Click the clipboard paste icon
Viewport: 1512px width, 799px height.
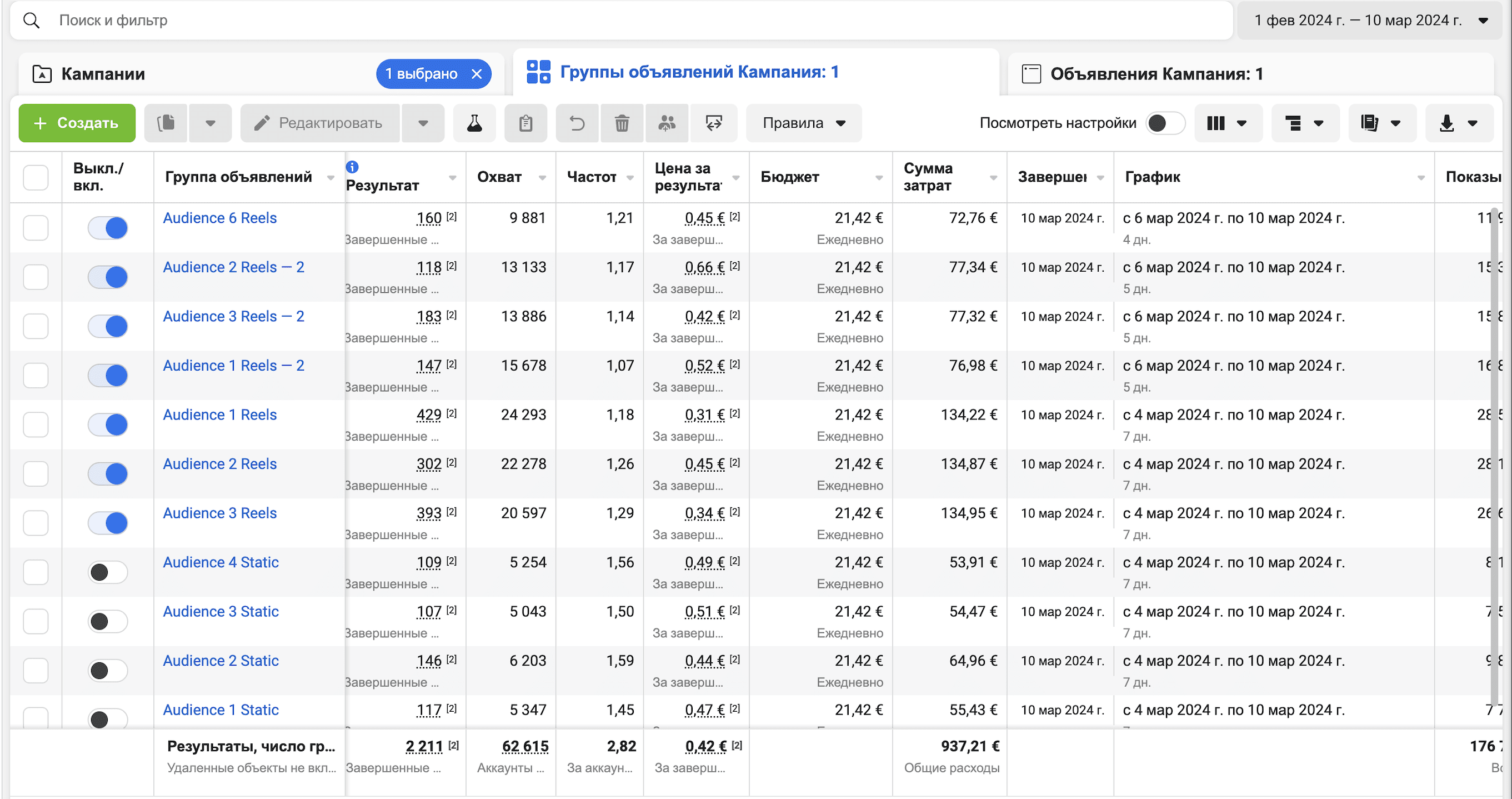525,123
